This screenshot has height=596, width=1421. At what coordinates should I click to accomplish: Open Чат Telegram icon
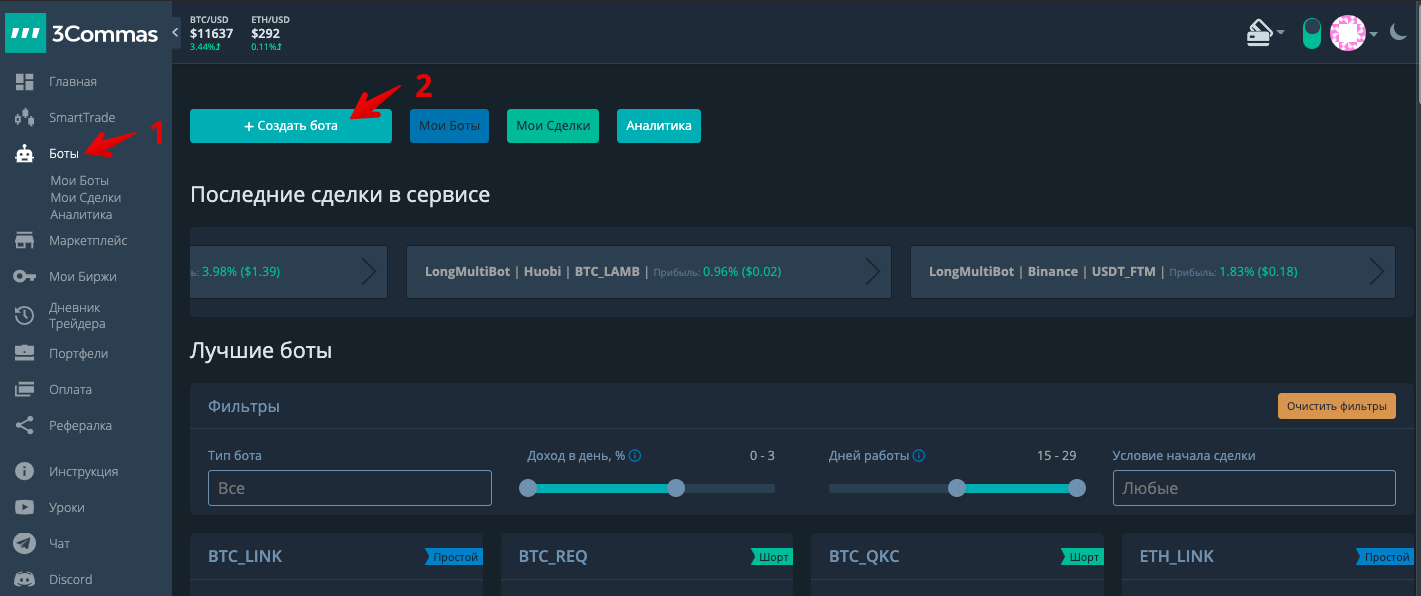coord(25,544)
